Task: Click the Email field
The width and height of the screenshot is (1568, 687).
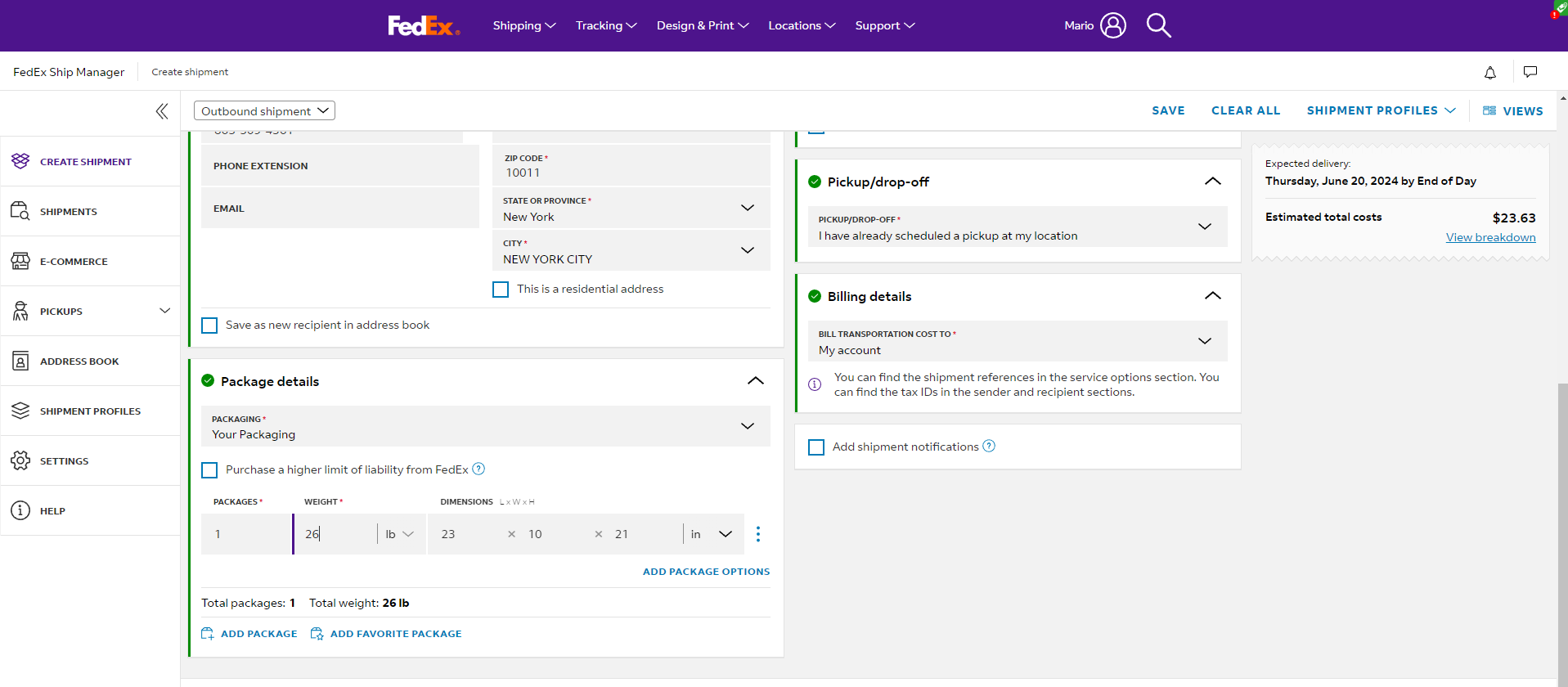Action: 340,209
